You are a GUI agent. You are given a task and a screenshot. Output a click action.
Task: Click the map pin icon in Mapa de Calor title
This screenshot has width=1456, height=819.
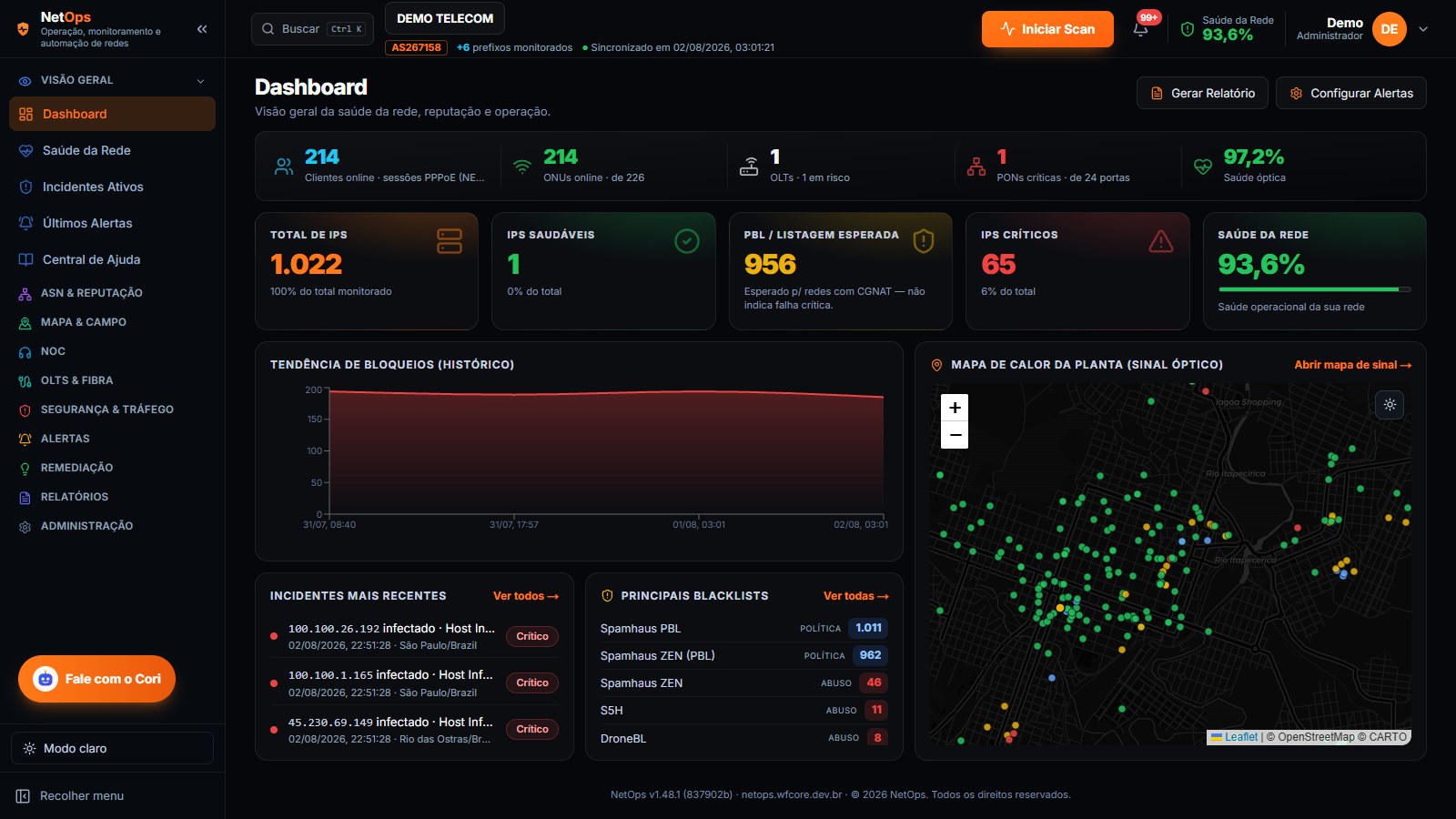936,365
